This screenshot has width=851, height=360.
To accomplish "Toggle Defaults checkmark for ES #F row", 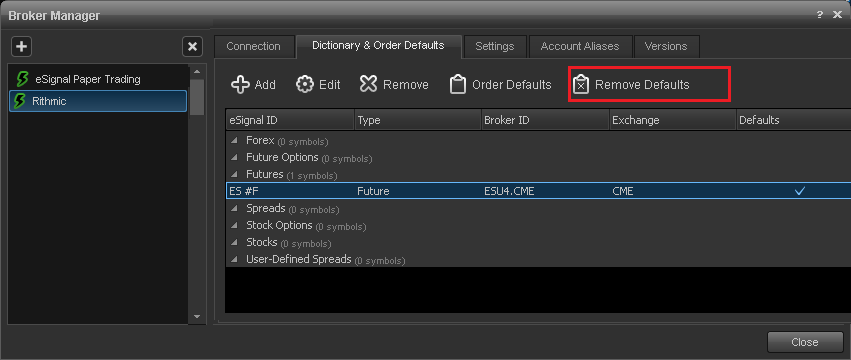I will click(799, 191).
